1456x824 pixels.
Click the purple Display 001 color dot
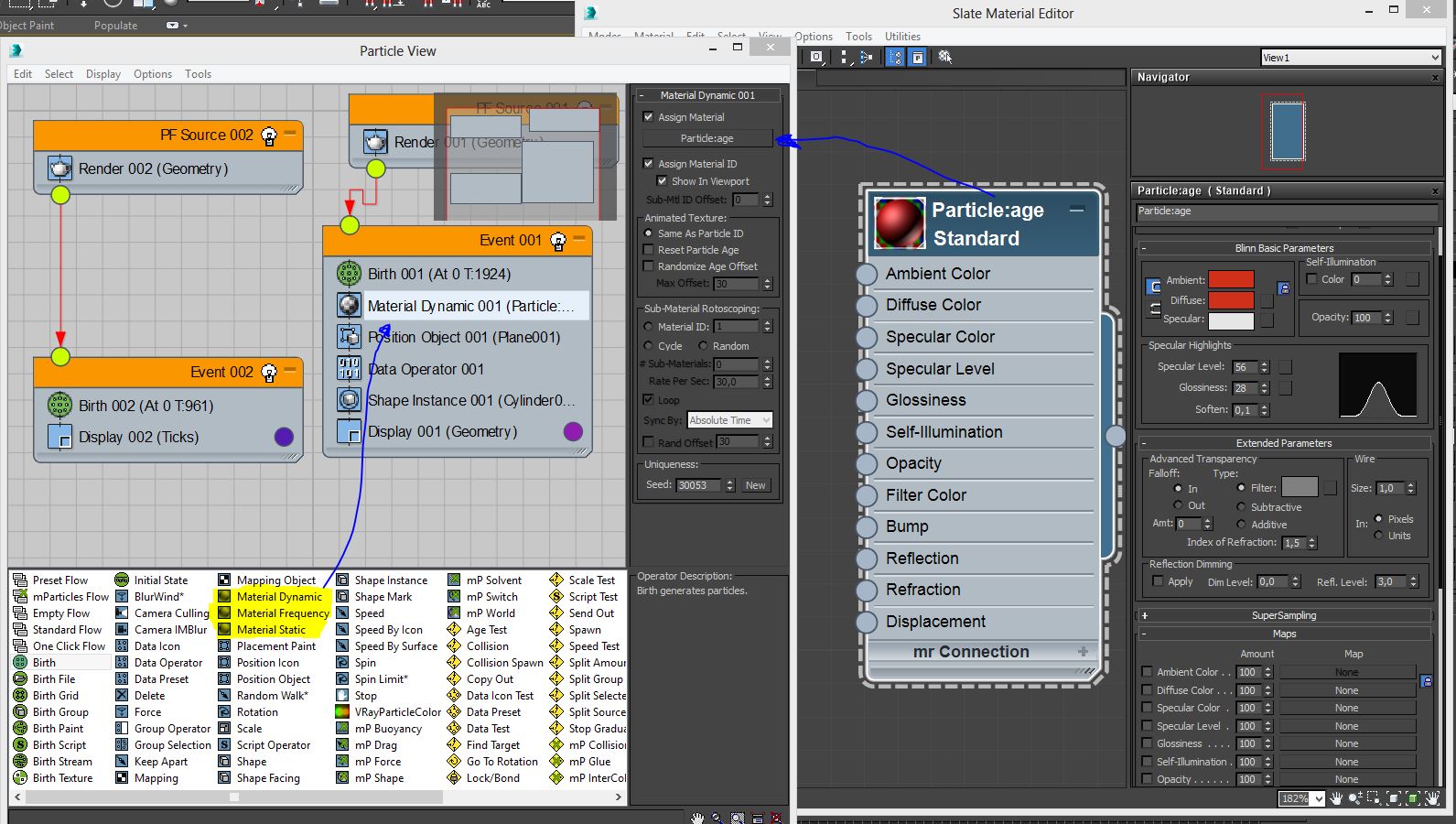coord(573,431)
